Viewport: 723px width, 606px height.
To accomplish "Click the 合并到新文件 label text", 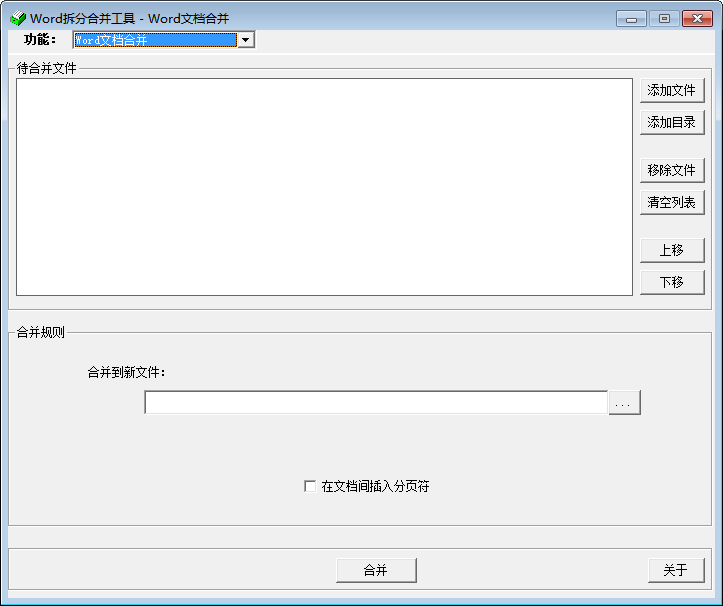I will click(126, 372).
